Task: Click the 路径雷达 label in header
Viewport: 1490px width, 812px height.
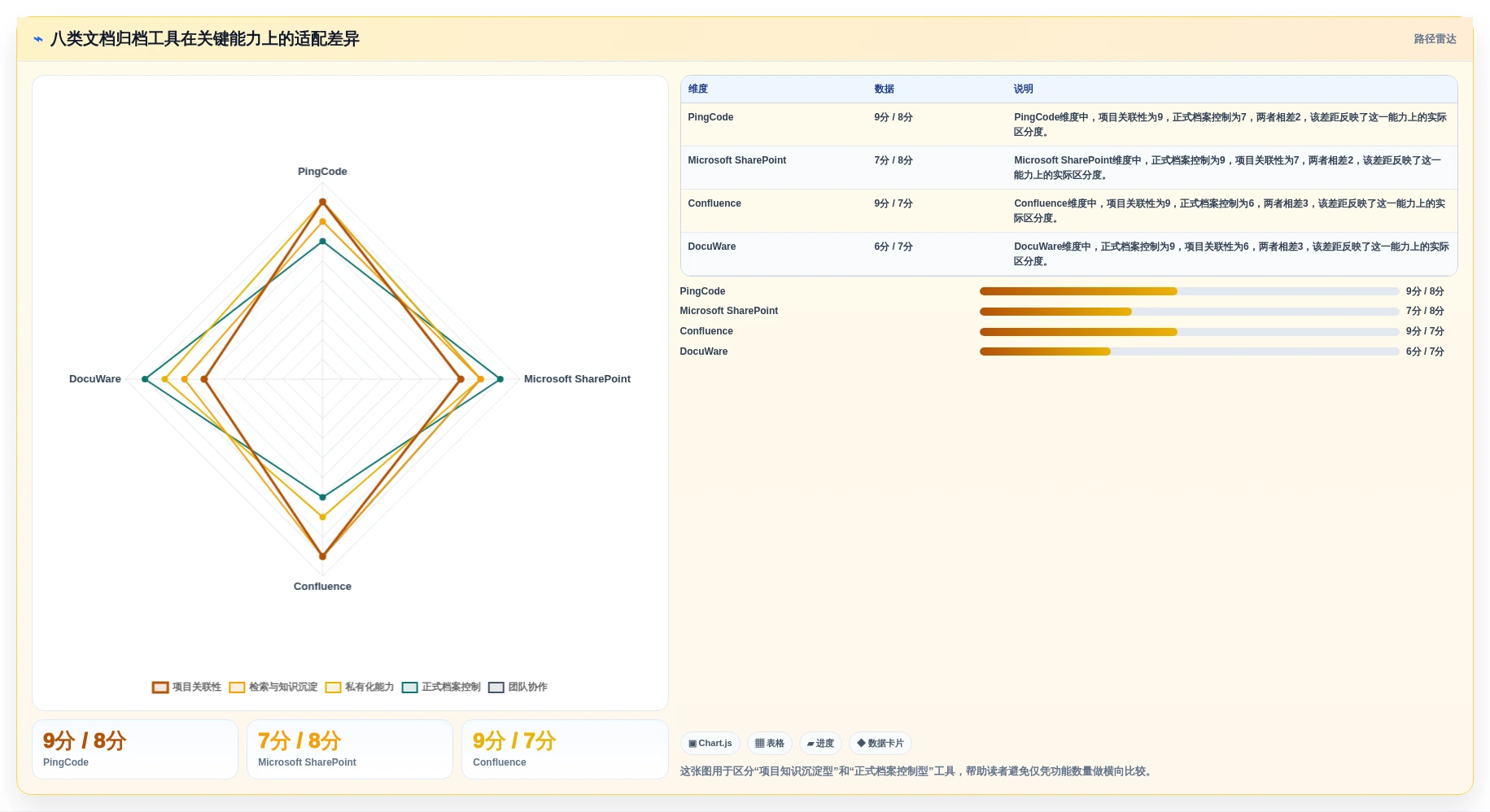Action: point(1435,39)
